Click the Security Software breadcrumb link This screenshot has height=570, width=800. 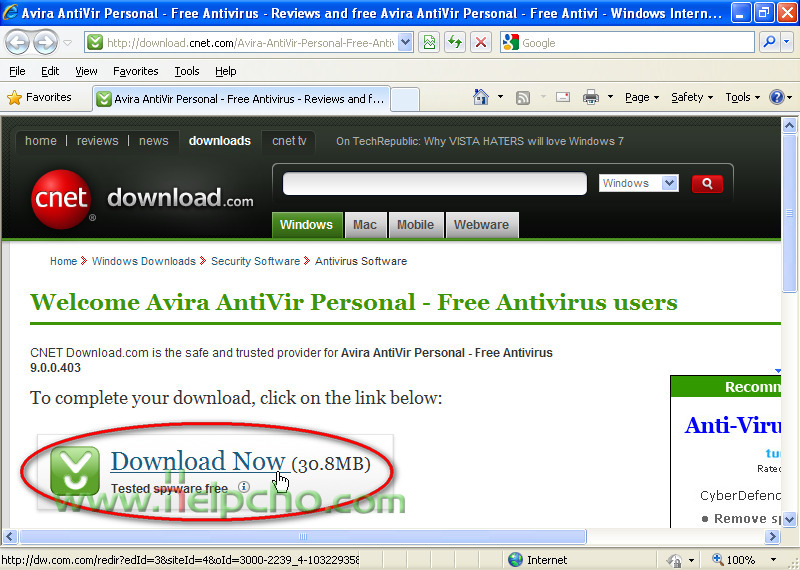[255, 261]
